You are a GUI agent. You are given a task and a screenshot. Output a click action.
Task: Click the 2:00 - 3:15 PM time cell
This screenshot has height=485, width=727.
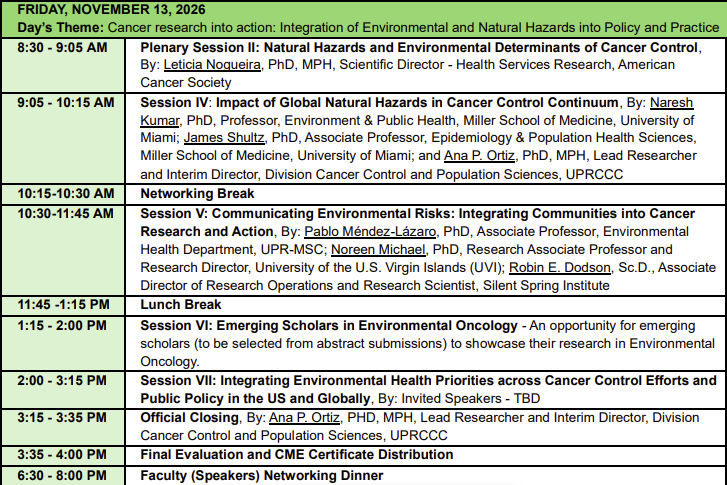click(62, 381)
